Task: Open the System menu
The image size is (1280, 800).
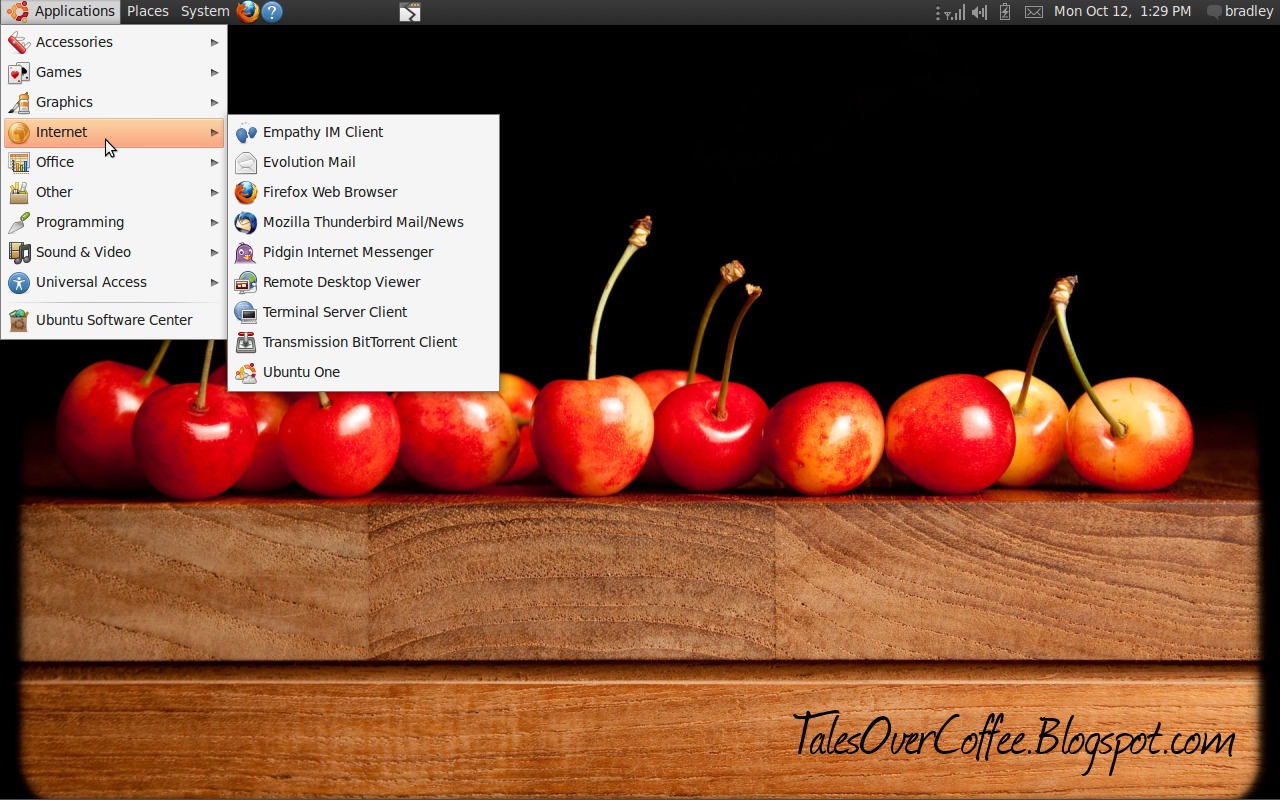Action: click(x=205, y=12)
